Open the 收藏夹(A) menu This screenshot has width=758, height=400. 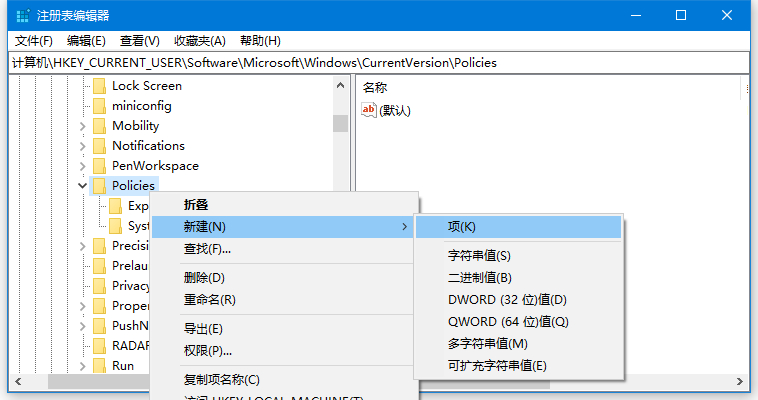[200, 41]
